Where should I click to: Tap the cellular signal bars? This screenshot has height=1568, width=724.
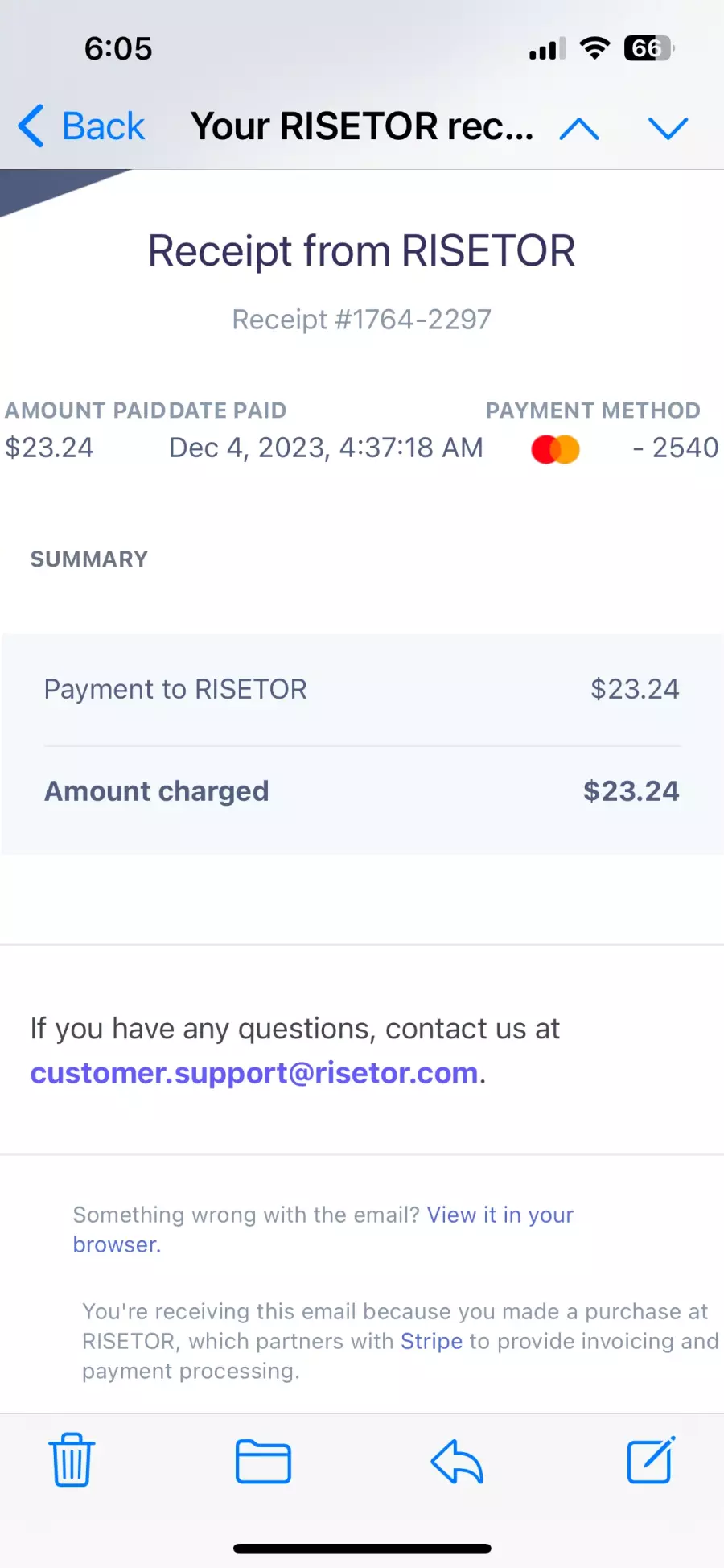[x=547, y=49]
